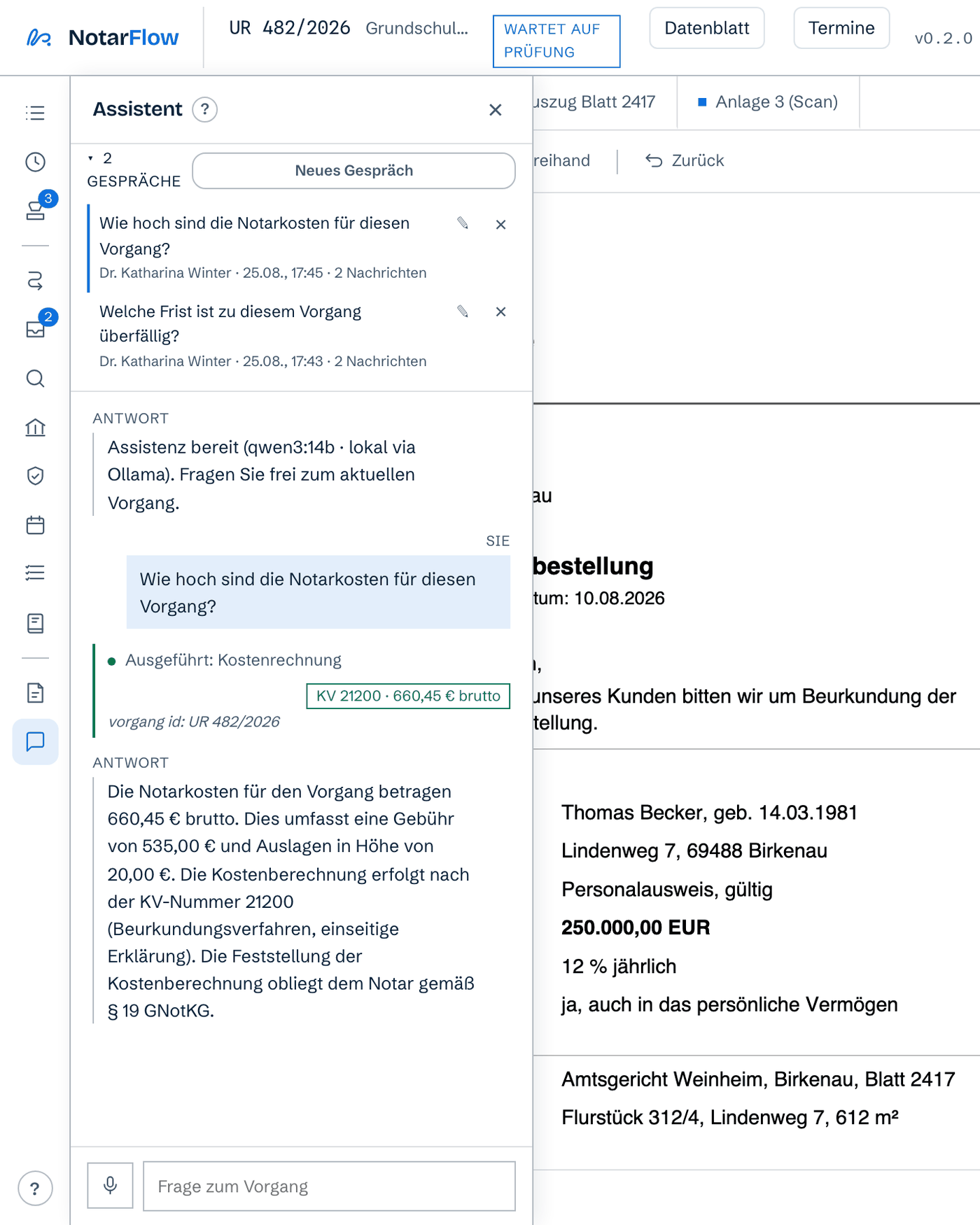The image size is (980, 1225).
Task: Open the shield check icon
Action: 35,476
